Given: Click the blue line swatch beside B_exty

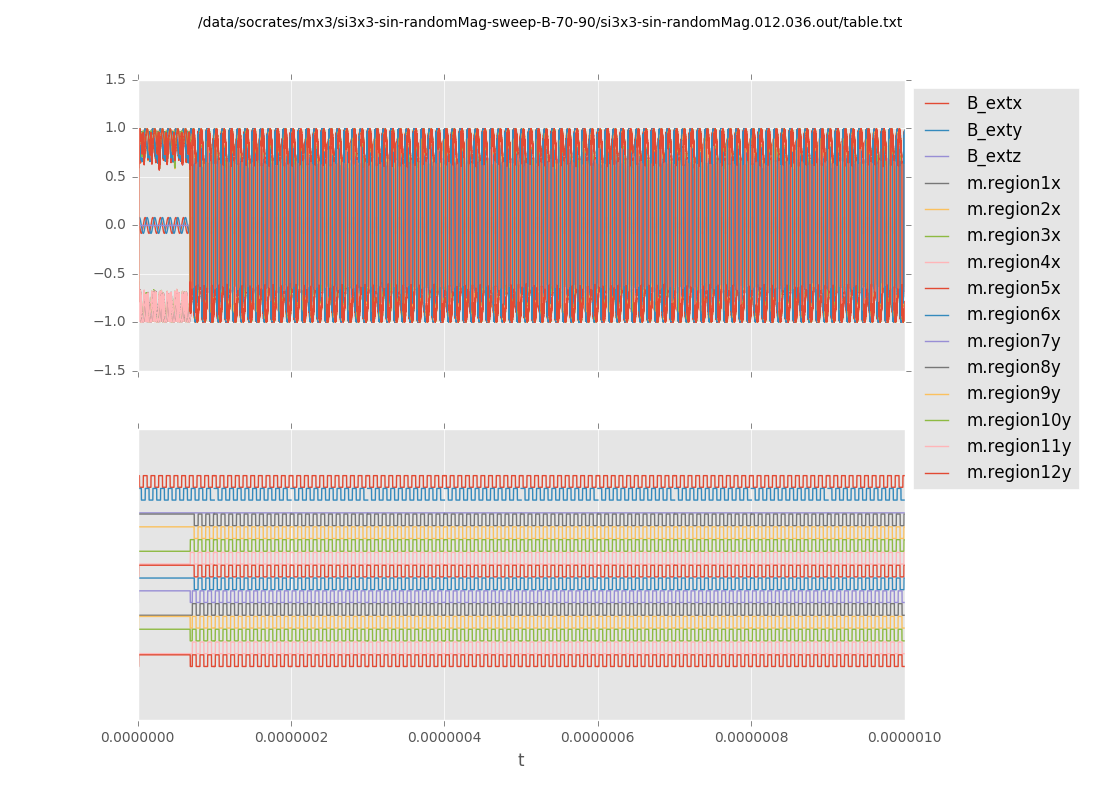Looking at the screenshot, I should tap(937, 130).
